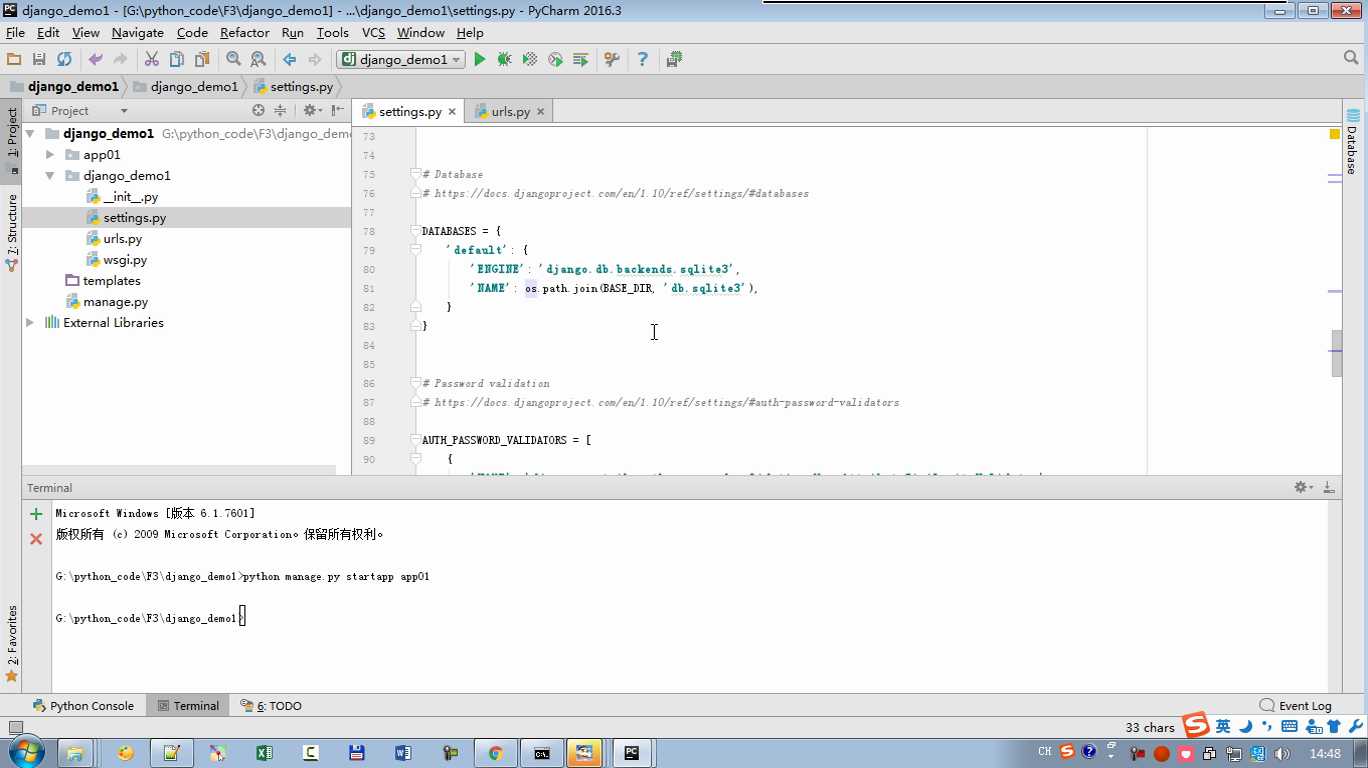Click the Synchronize toolbar icon
1368x768 pixels.
(64, 60)
